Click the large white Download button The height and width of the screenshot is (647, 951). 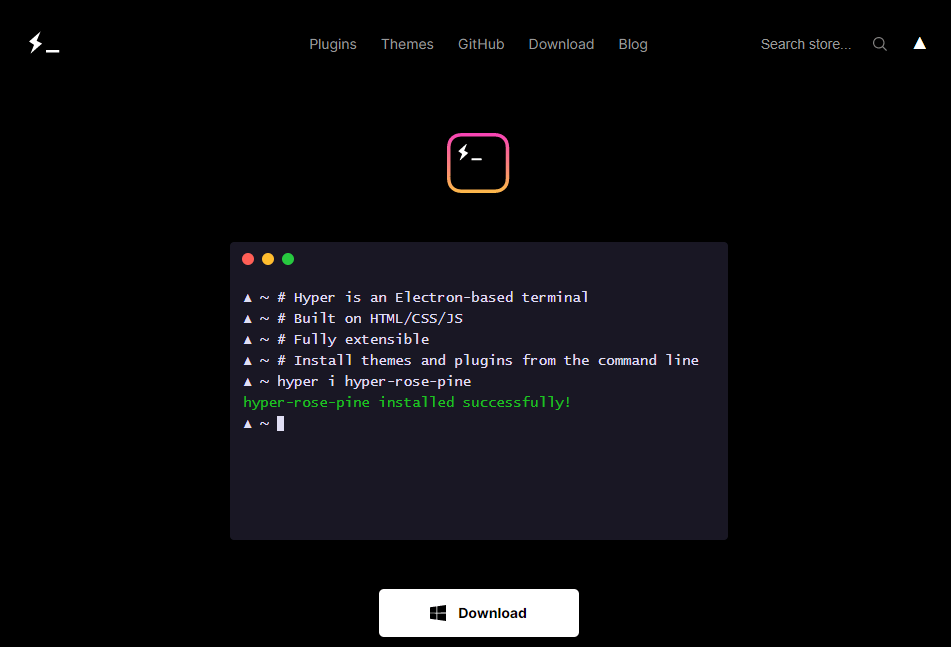click(x=479, y=612)
